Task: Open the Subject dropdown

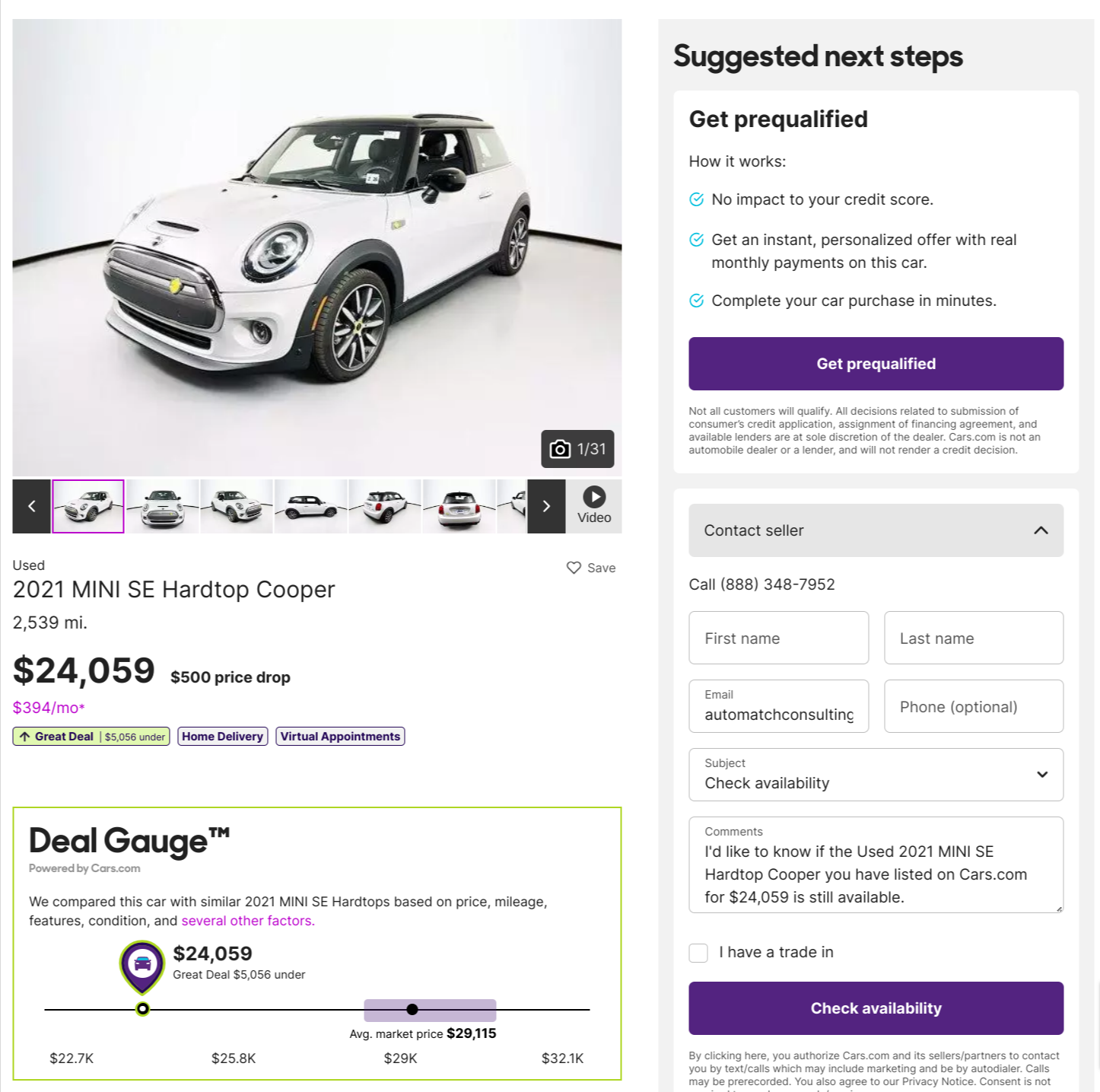Action: click(x=876, y=775)
